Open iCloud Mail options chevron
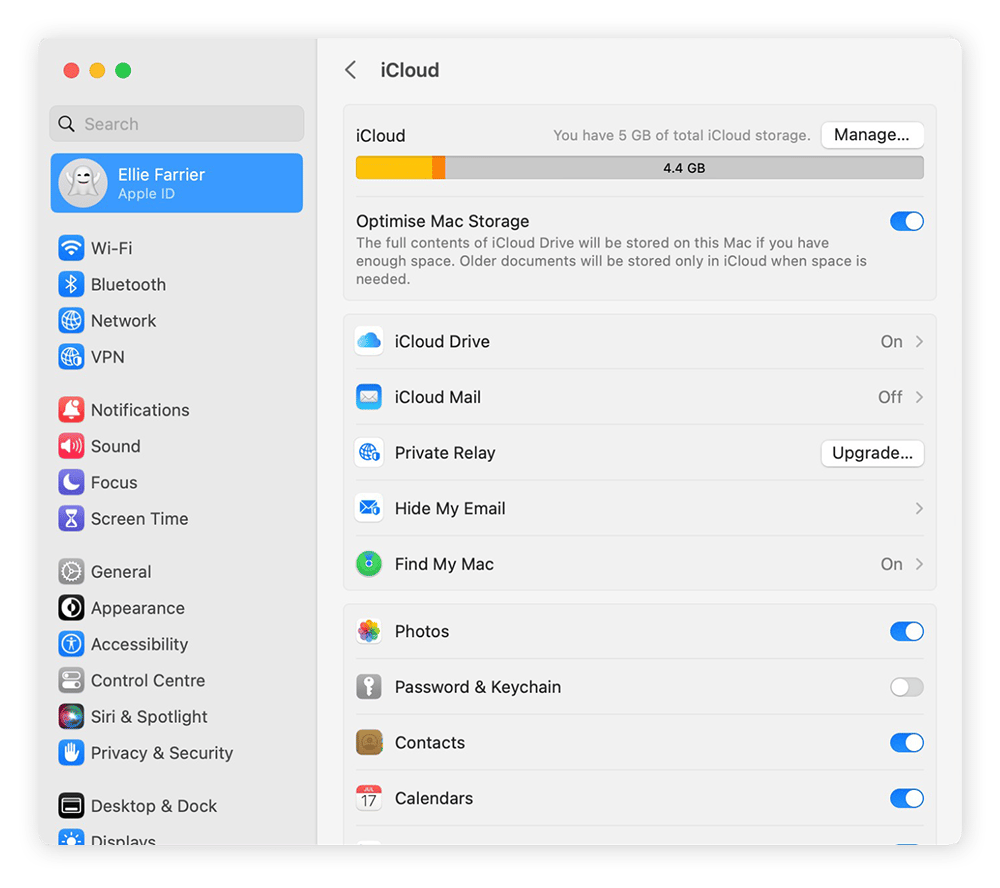 coord(919,397)
